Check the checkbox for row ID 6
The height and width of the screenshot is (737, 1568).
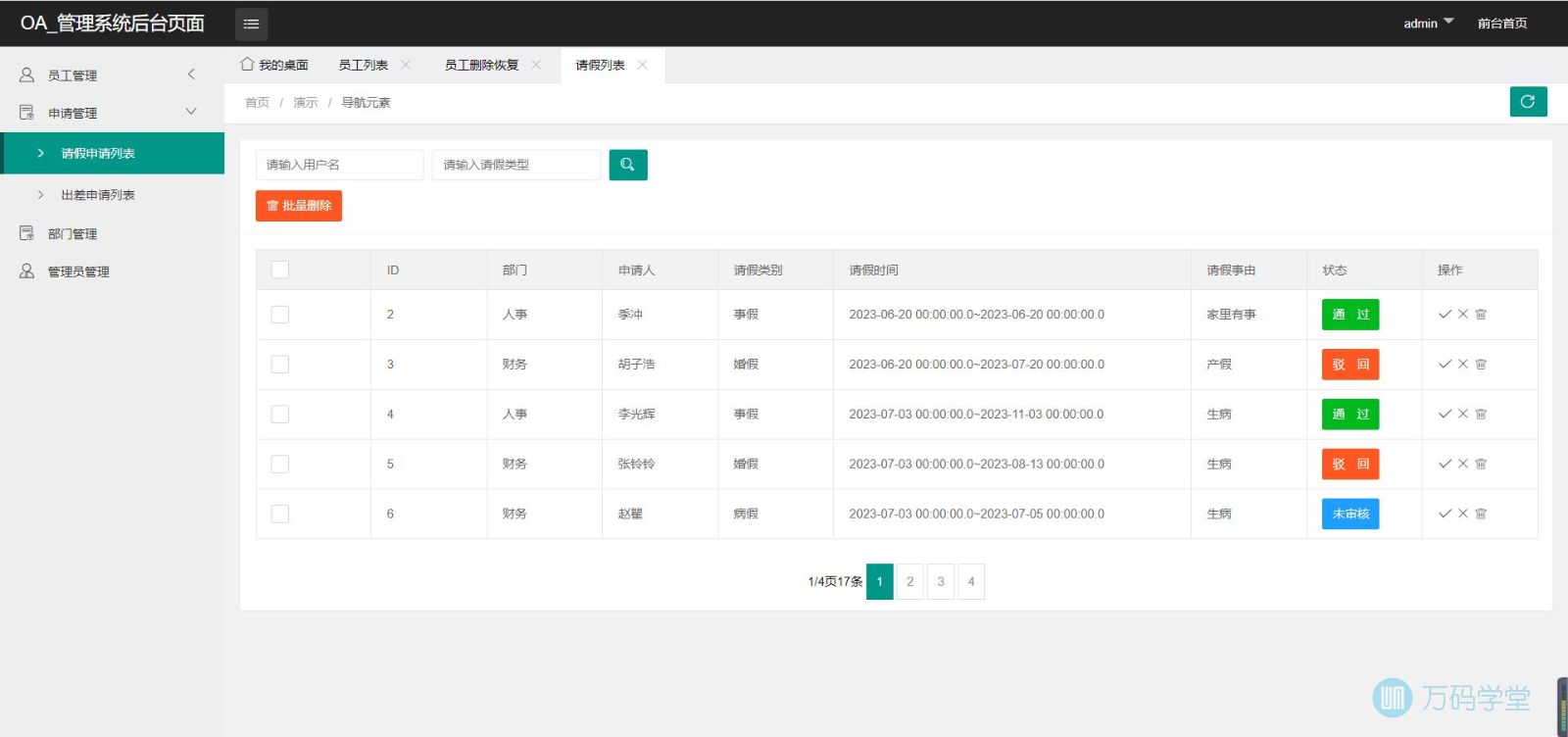click(x=280, y=514)
